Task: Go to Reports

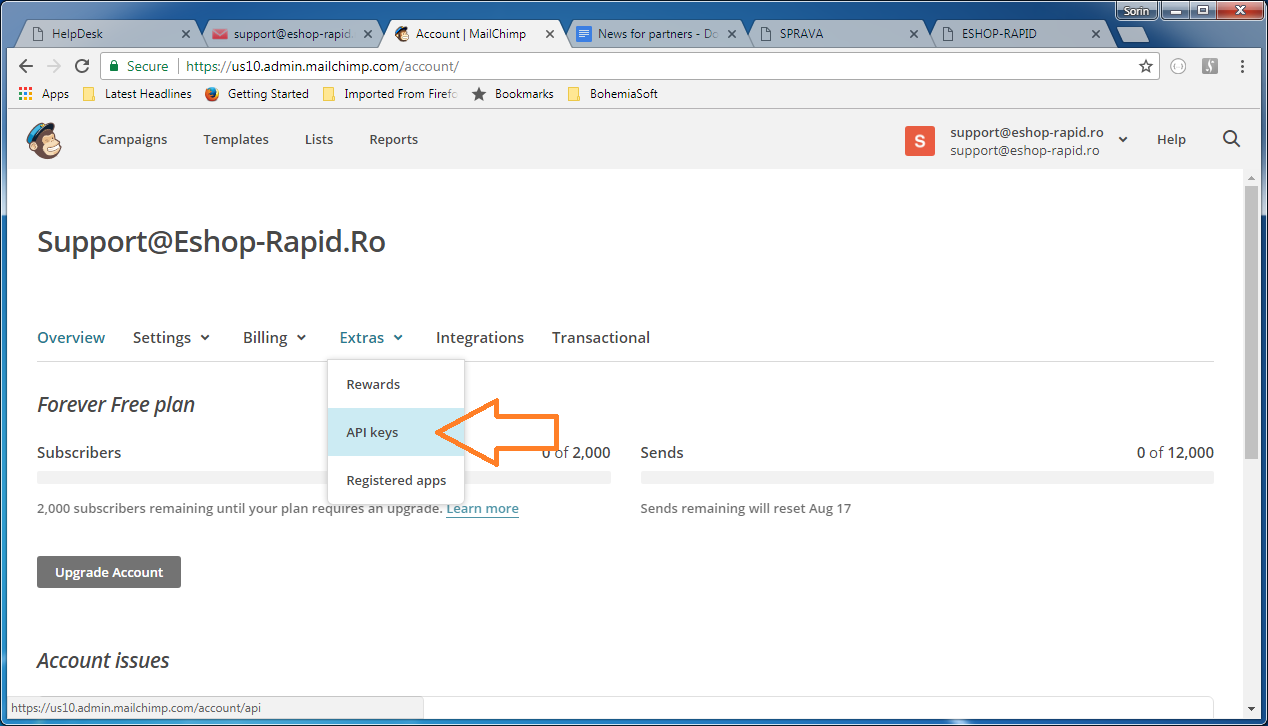Action: (x=394, y=140)
